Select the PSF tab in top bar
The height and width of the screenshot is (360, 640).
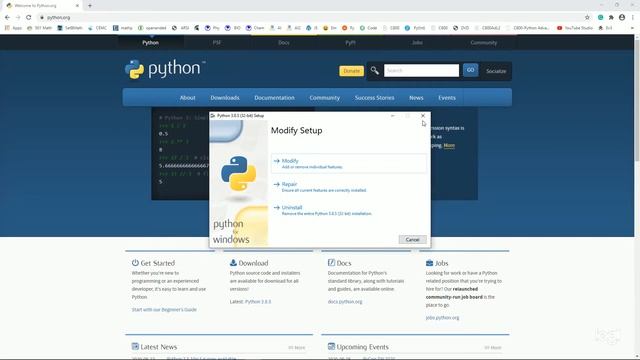(x=217, y=42)
